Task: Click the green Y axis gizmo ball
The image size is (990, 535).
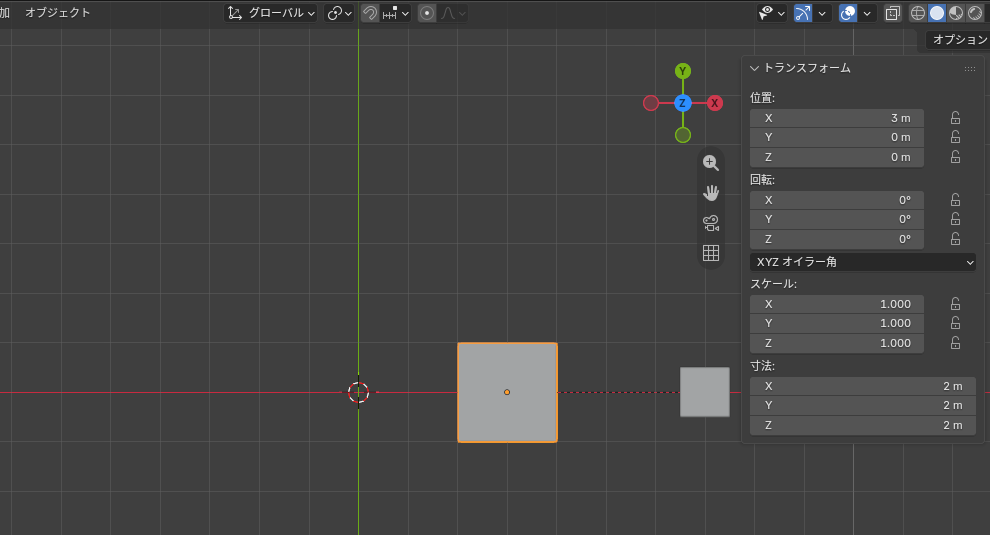Action: pos(683,71)
